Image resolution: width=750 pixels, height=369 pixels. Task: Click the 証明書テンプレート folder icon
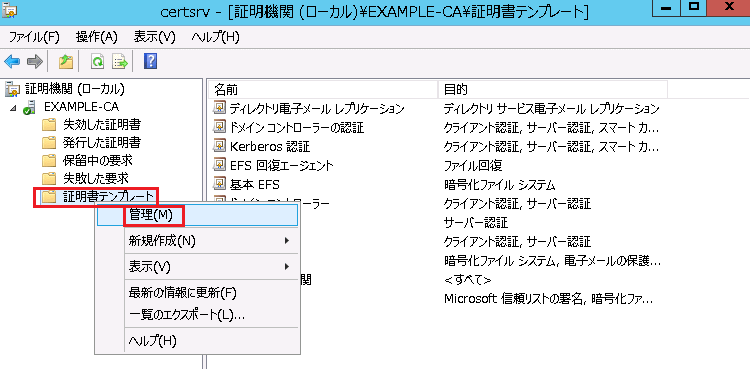(49, 197)
